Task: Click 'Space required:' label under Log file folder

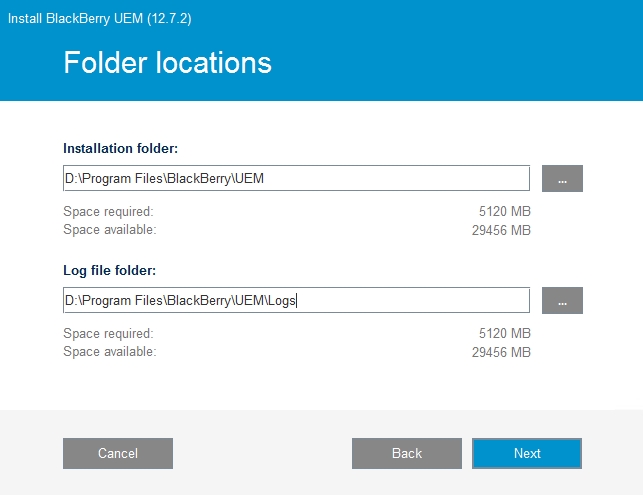Action: 108,333
